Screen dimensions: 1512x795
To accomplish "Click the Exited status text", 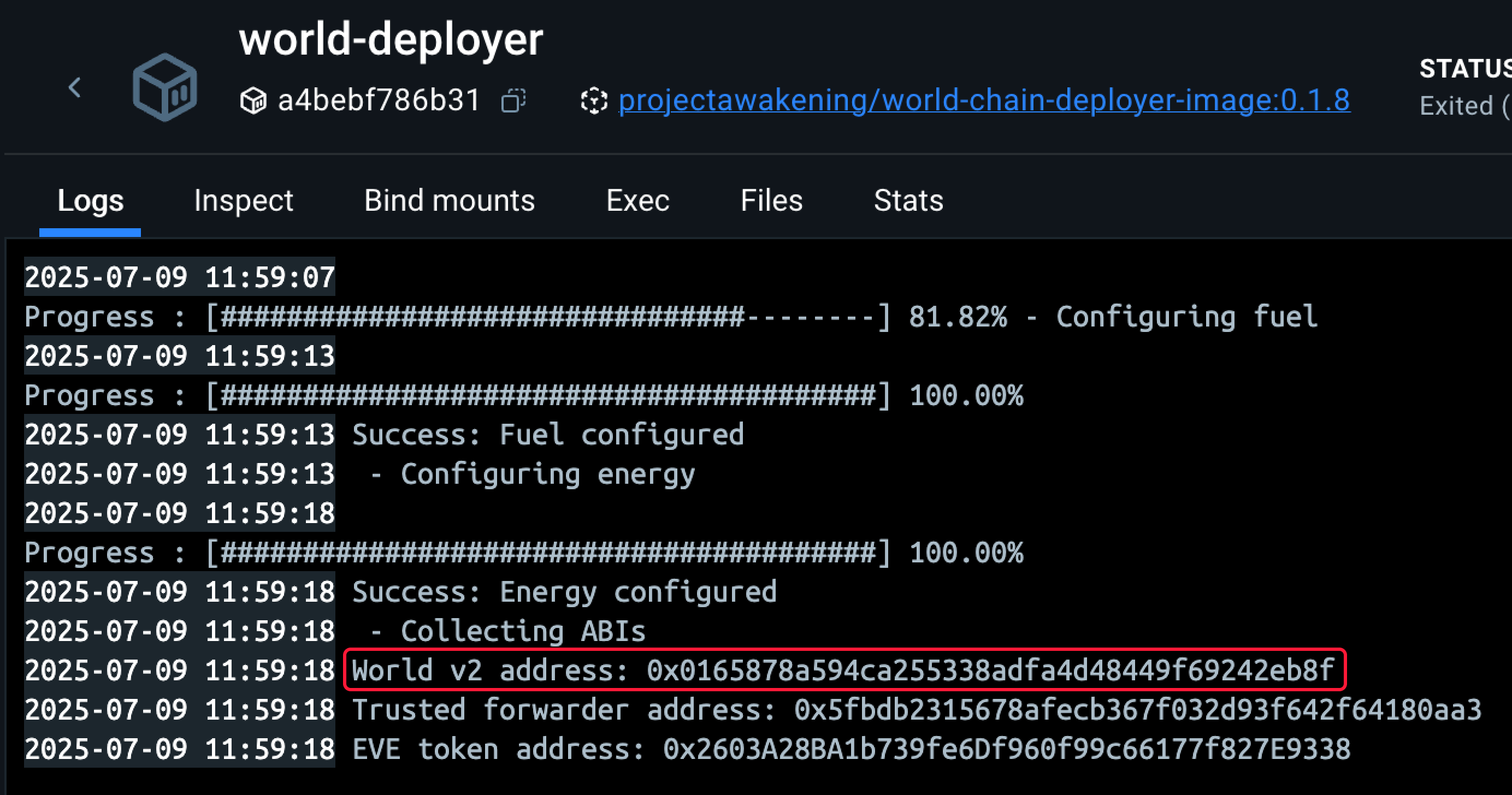I will click(x=1466, y=106).
